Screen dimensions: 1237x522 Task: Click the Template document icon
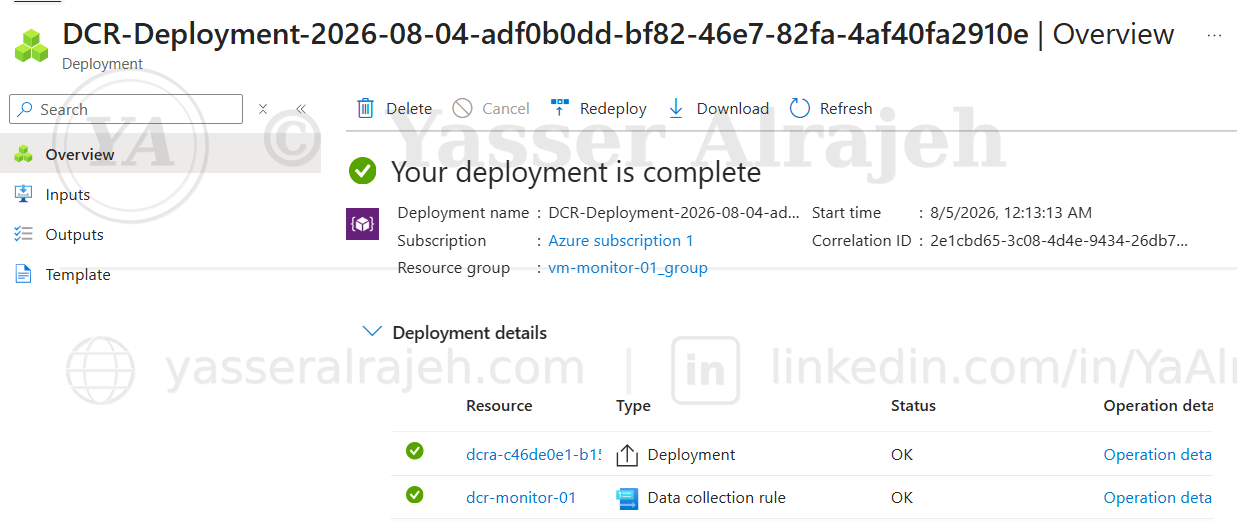point(24,274)
